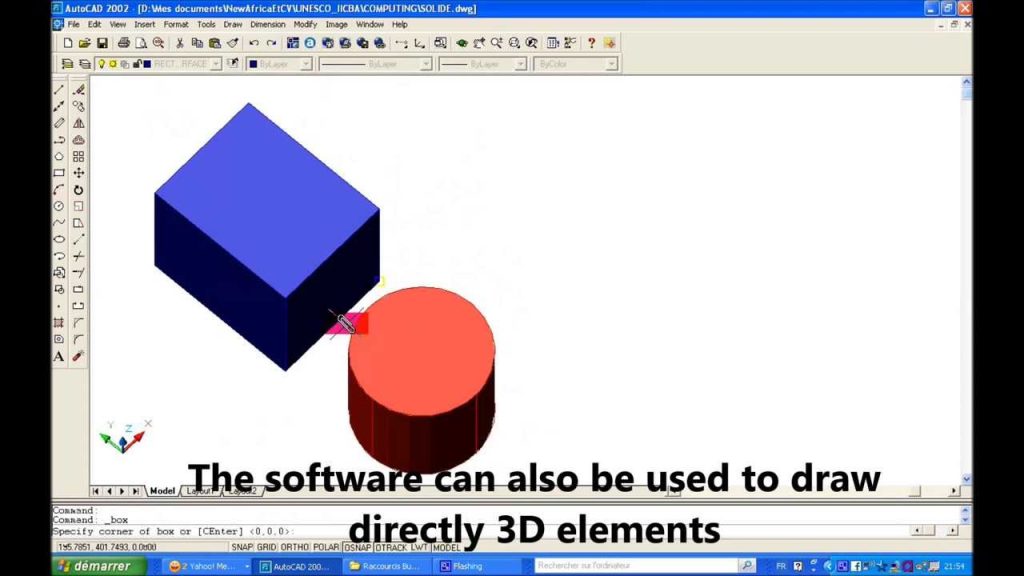Choose the Rotate modify tool
This screenshot has width=1024, height=576.
tap(78, 190)
